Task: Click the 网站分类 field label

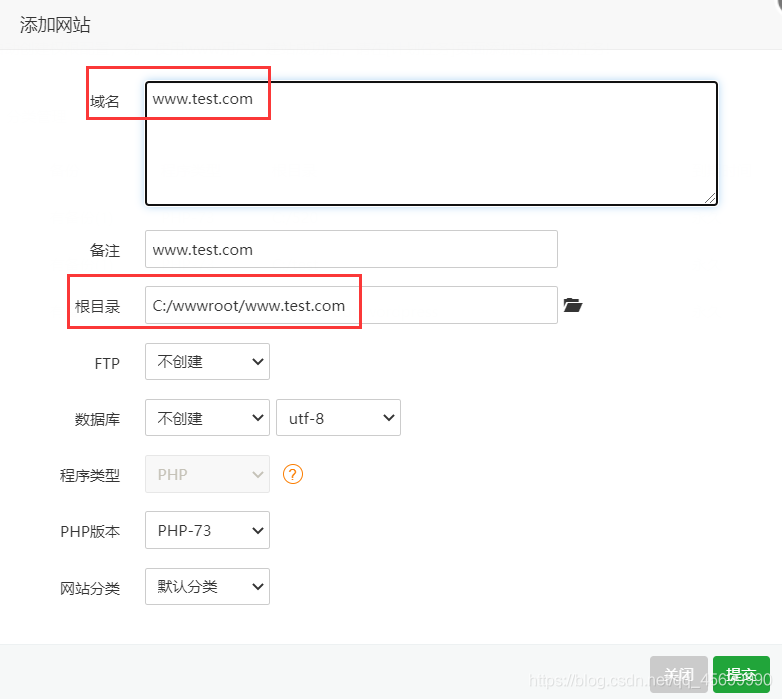Action: [90, 588]
